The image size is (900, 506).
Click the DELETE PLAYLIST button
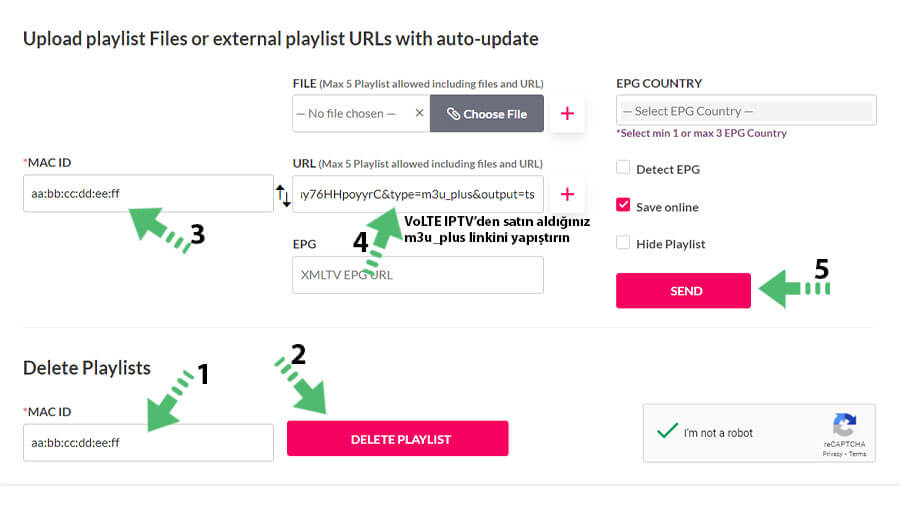pos(398,439)
